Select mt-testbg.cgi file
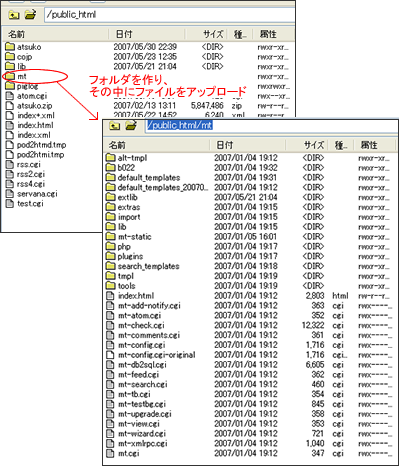The image size is (400, 466). point(136,404)
